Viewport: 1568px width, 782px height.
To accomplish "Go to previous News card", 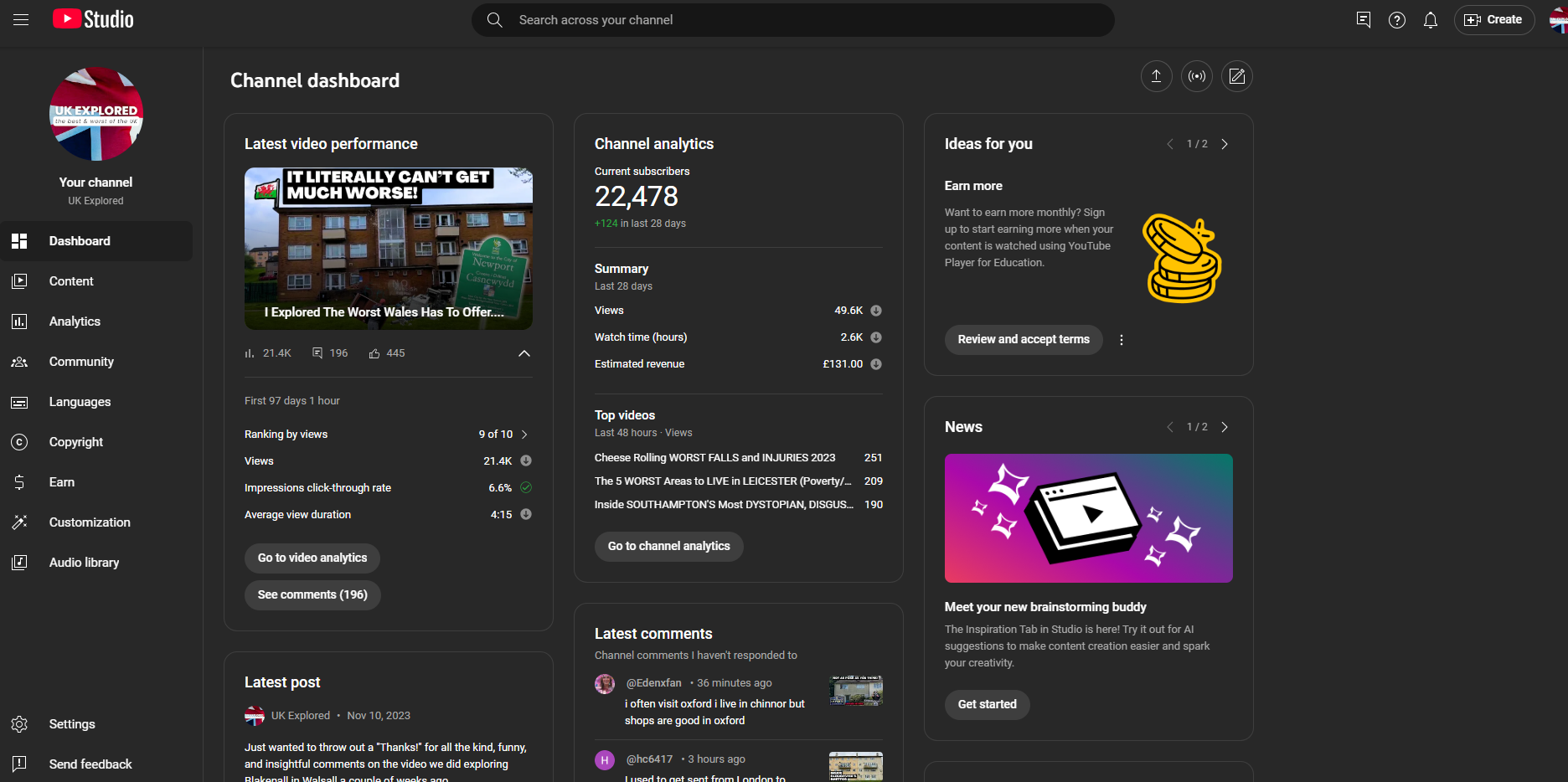I will (x=1170, y=427).
